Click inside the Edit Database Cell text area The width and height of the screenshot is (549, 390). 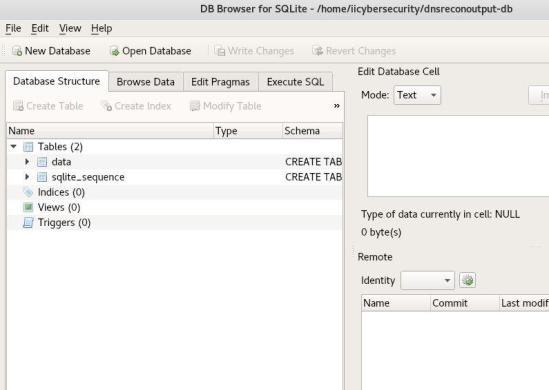pyautogui.click(x=458, y=156)
